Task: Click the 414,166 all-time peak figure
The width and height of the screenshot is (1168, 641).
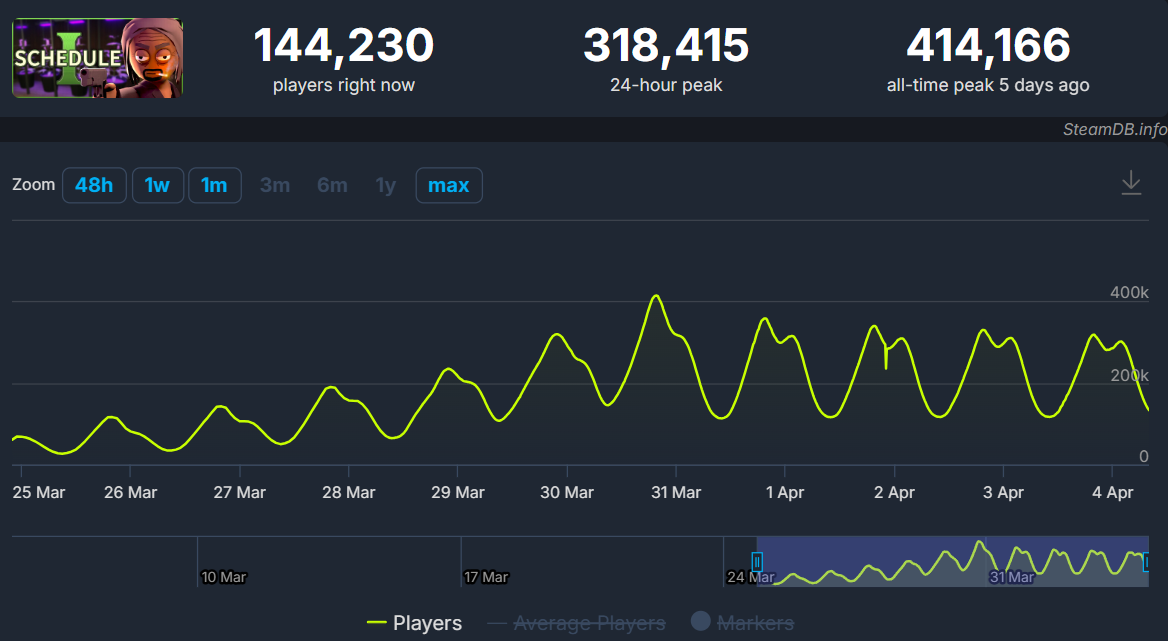Action: [987, 46]
